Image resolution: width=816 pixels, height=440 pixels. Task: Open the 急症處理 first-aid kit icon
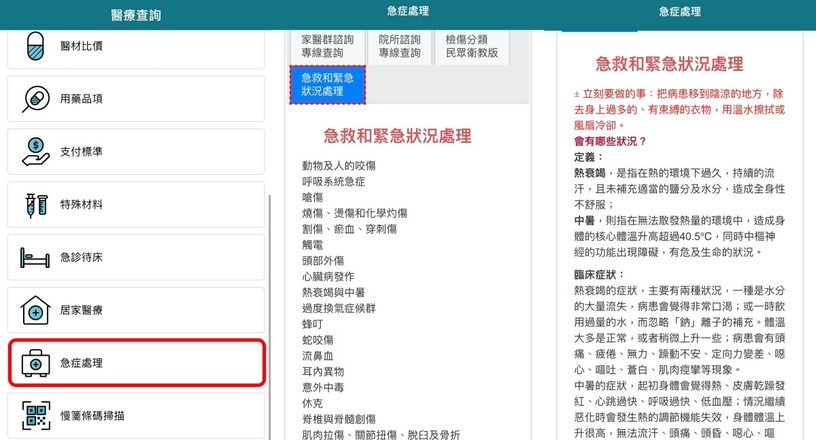pos(35,363)
